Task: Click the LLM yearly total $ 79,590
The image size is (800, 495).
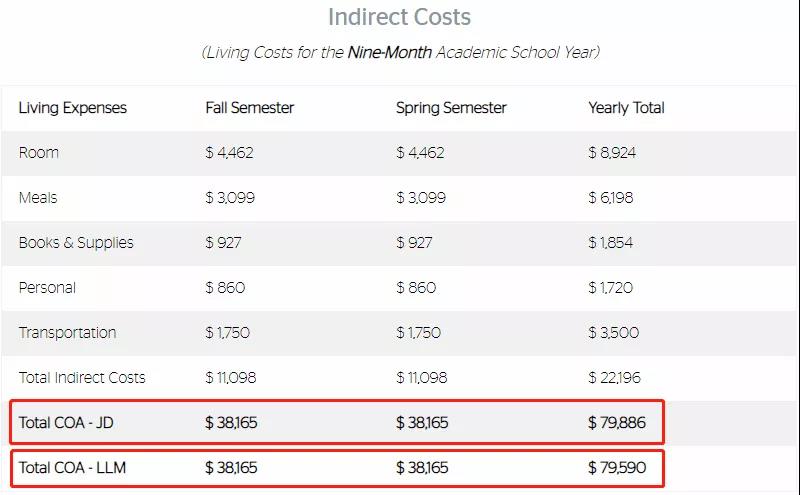Action: point(617,468)
